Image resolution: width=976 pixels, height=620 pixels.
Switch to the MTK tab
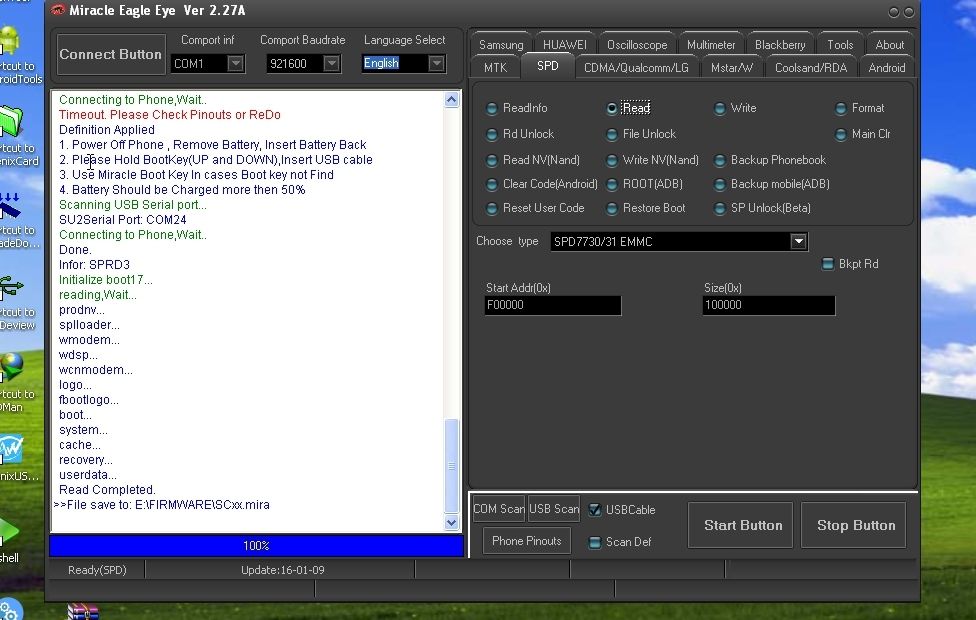[x=494, y=67]
